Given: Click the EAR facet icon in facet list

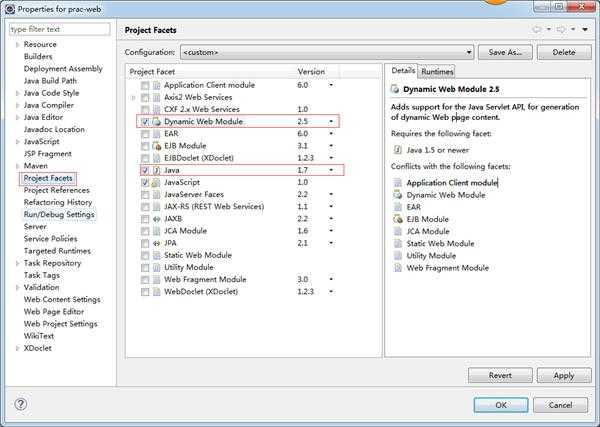Looking at the screenshot, I should coord(157,134).
